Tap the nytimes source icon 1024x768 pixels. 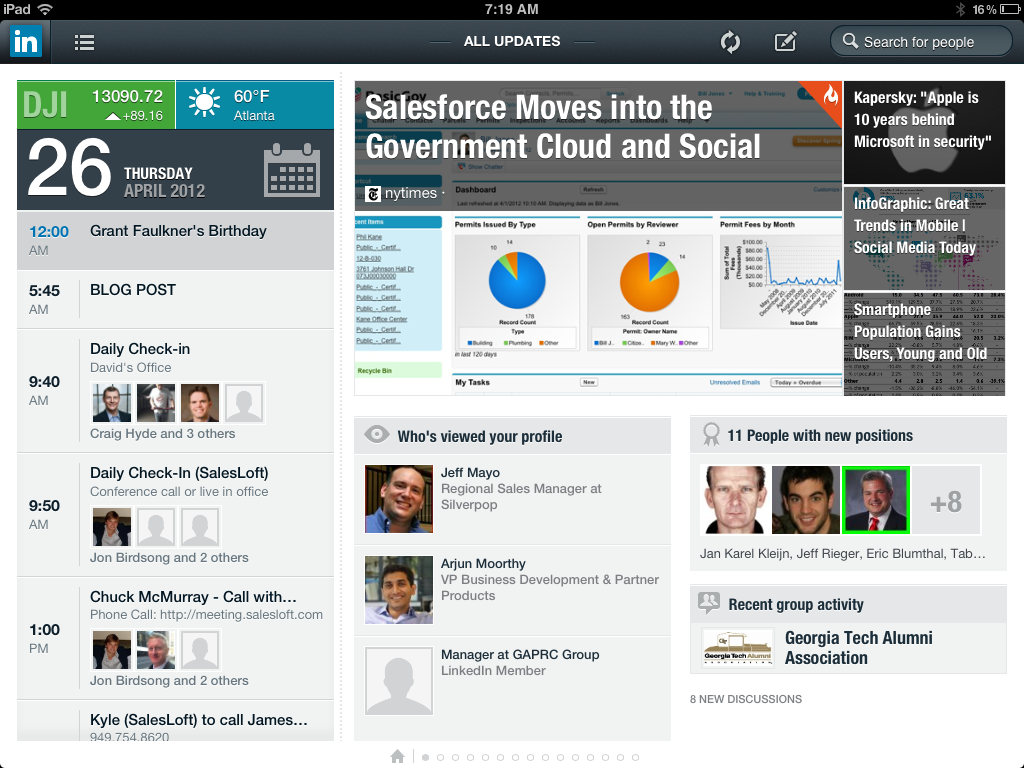tap(373, 193)
